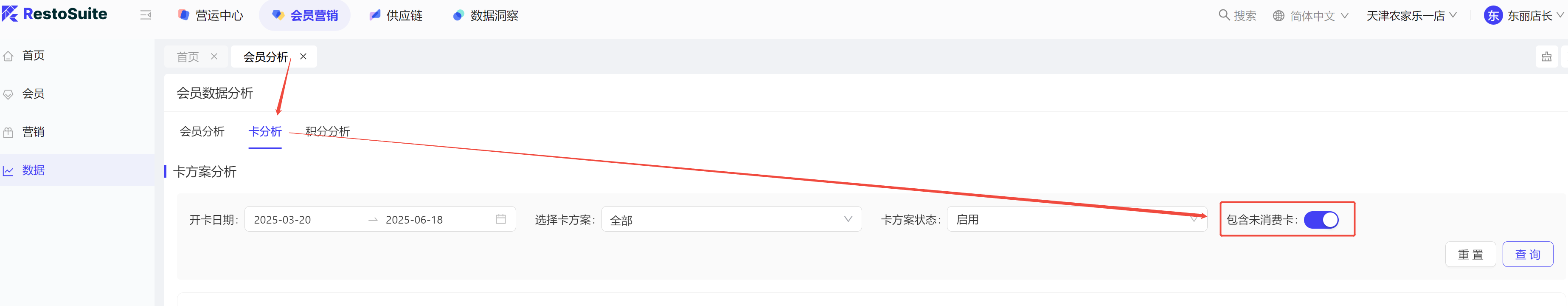The image size is (1568, 306).
Task: Click the user avatar 东
Action: [1492, 16]
